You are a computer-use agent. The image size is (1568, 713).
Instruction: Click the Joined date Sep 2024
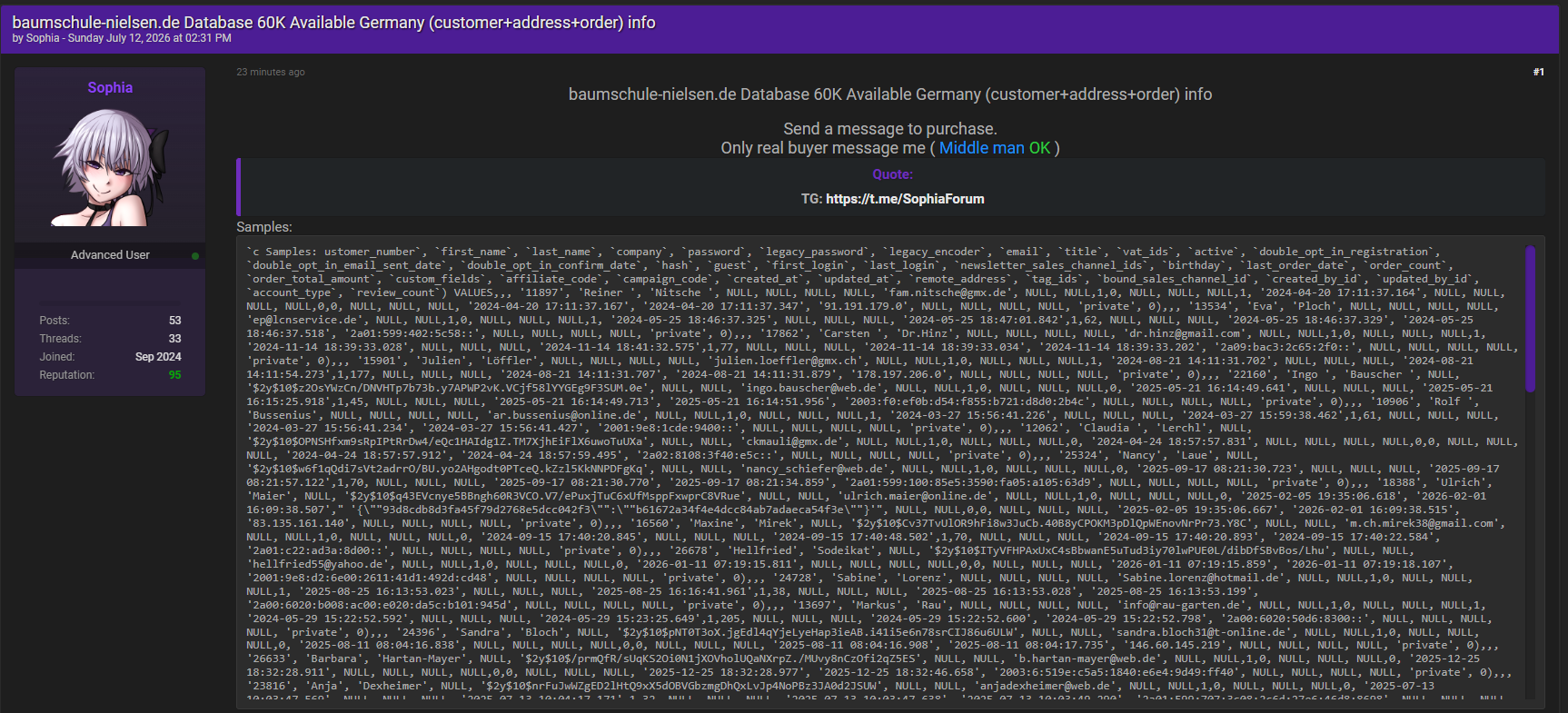158,357
